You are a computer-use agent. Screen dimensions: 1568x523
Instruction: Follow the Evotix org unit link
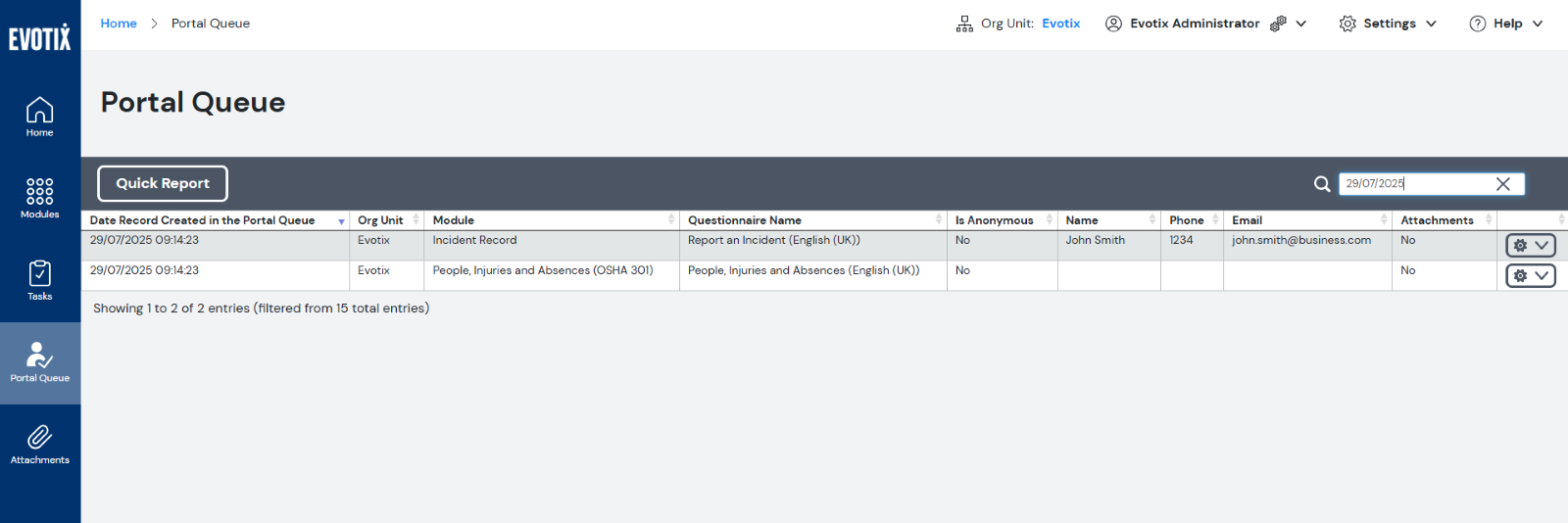coord(1060,24)
